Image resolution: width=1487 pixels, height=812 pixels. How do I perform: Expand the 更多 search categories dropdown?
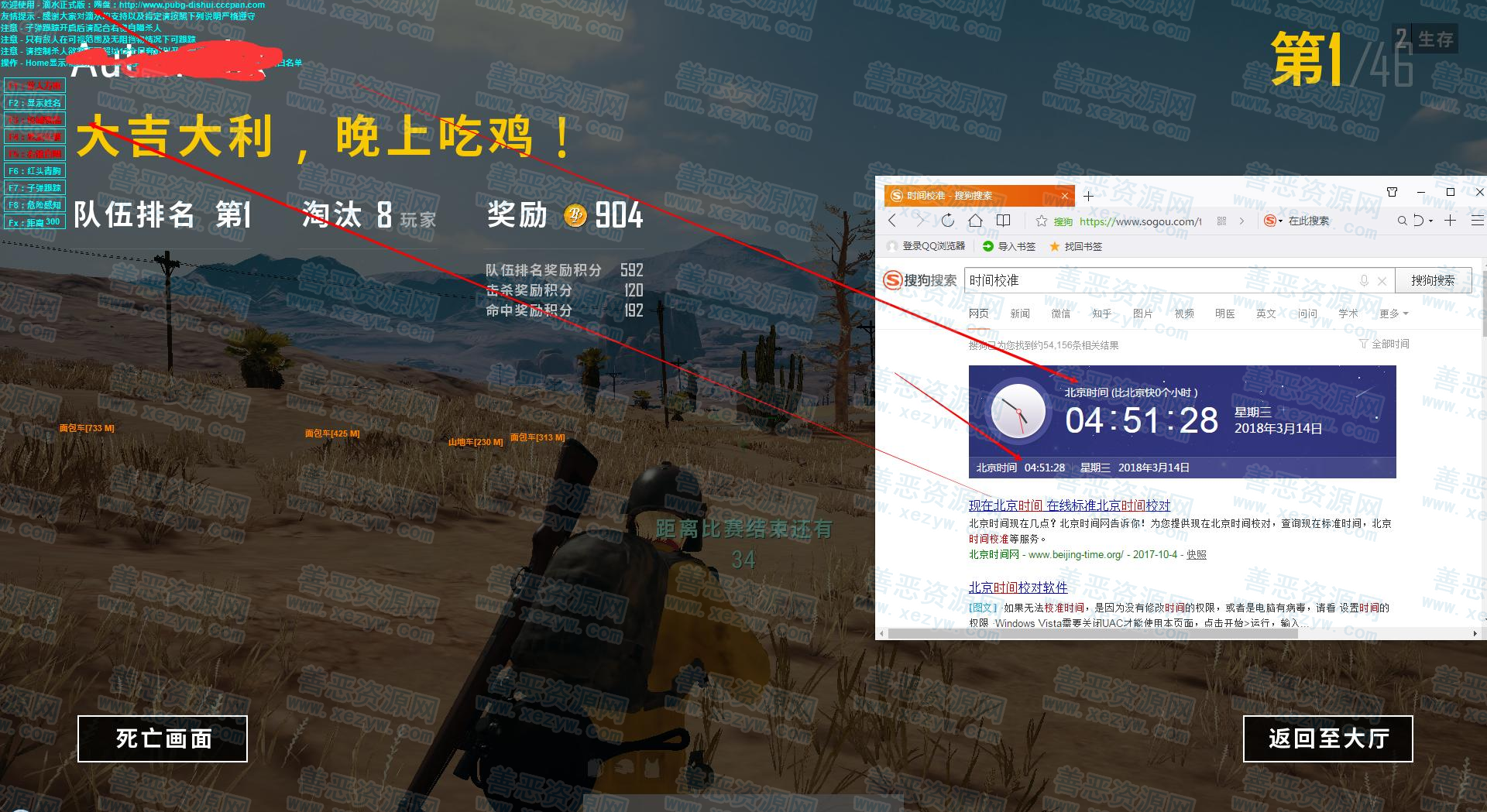click(x=1393, y=313)
